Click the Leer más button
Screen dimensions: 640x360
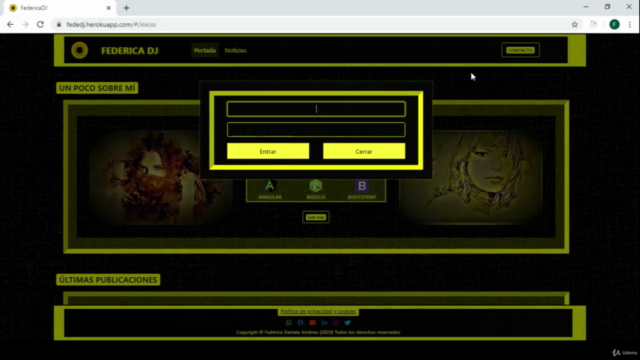click(x=316, y=217)
